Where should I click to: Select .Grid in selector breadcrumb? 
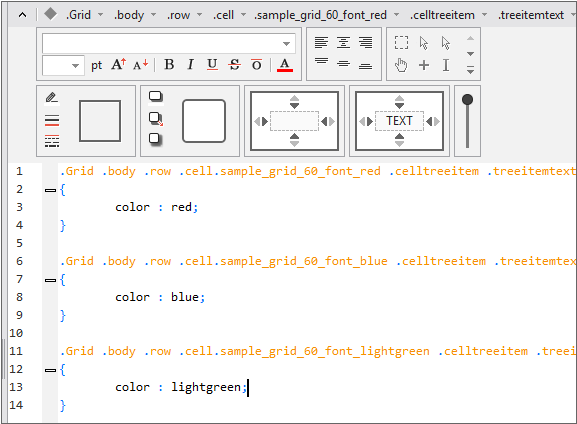tap(78, 15)
